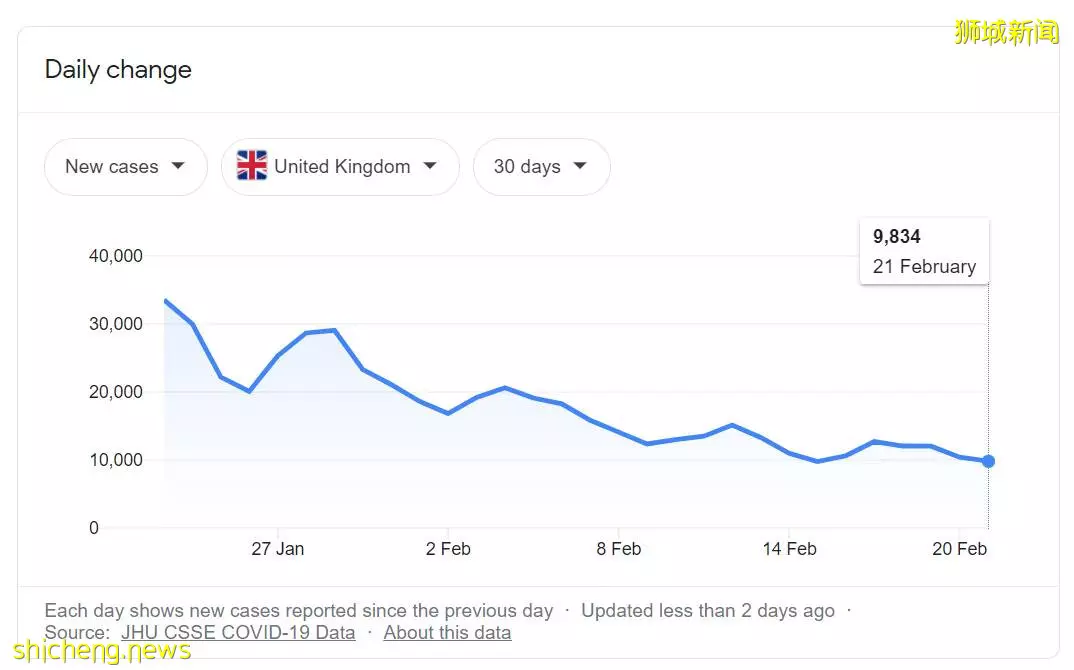The height and width of the screenshot is (670, 1074).
Task: Click the 2 Feb axis label
Action: (448, 549)
